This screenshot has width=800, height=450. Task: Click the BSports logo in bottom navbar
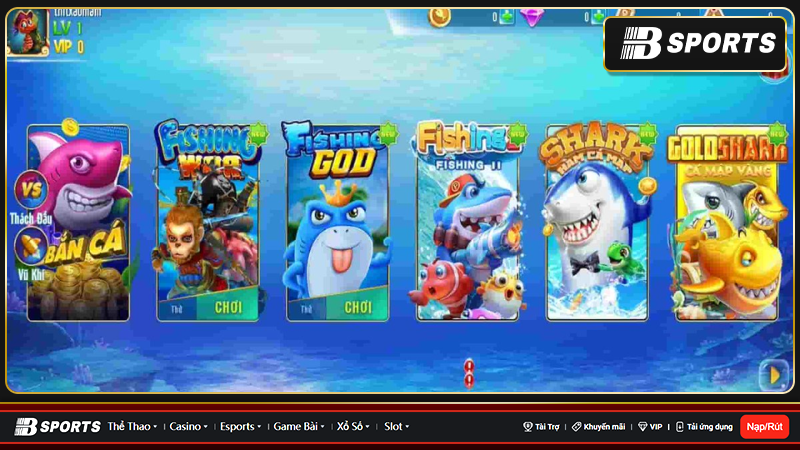point(58,427)
